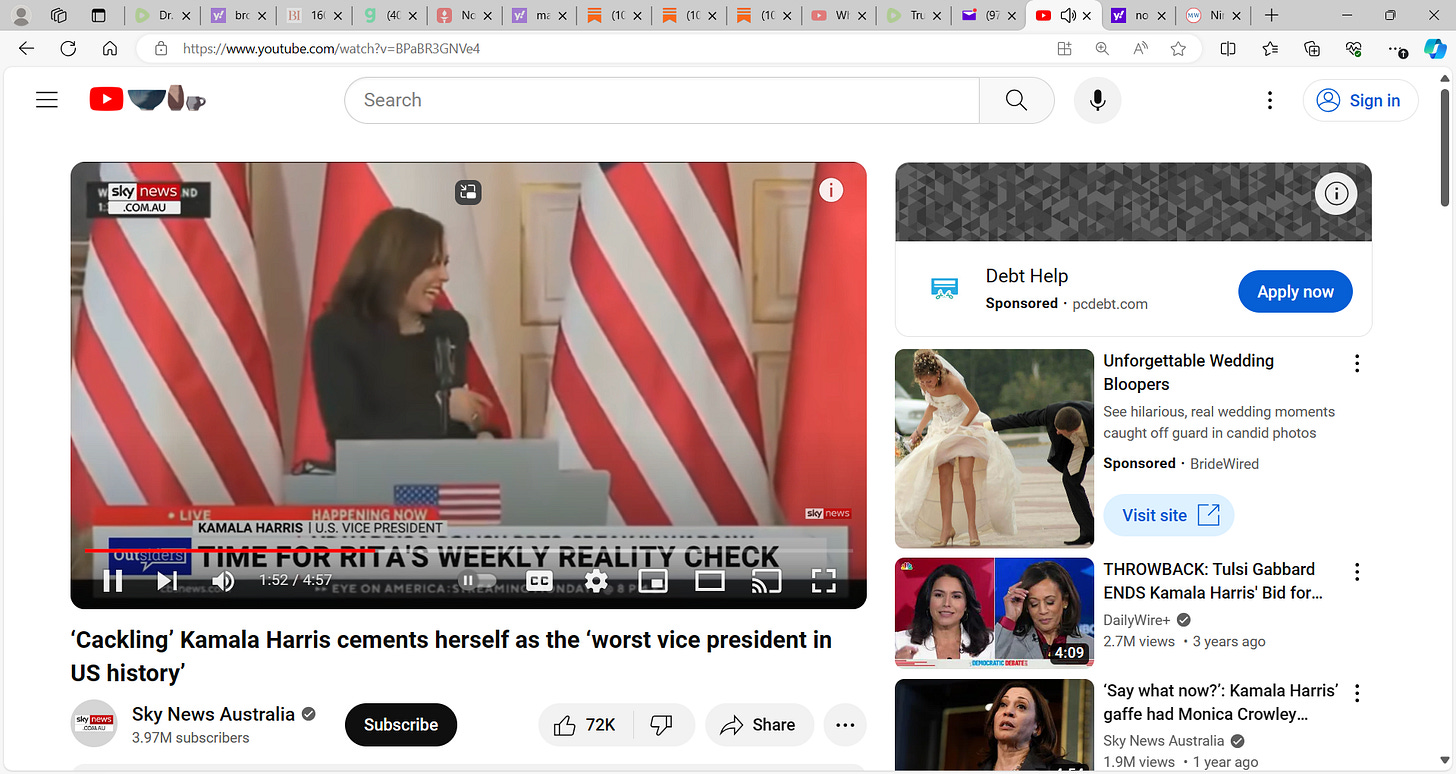Mute the video player volume
1456x774 pixels.
click(x=223, y=581)
